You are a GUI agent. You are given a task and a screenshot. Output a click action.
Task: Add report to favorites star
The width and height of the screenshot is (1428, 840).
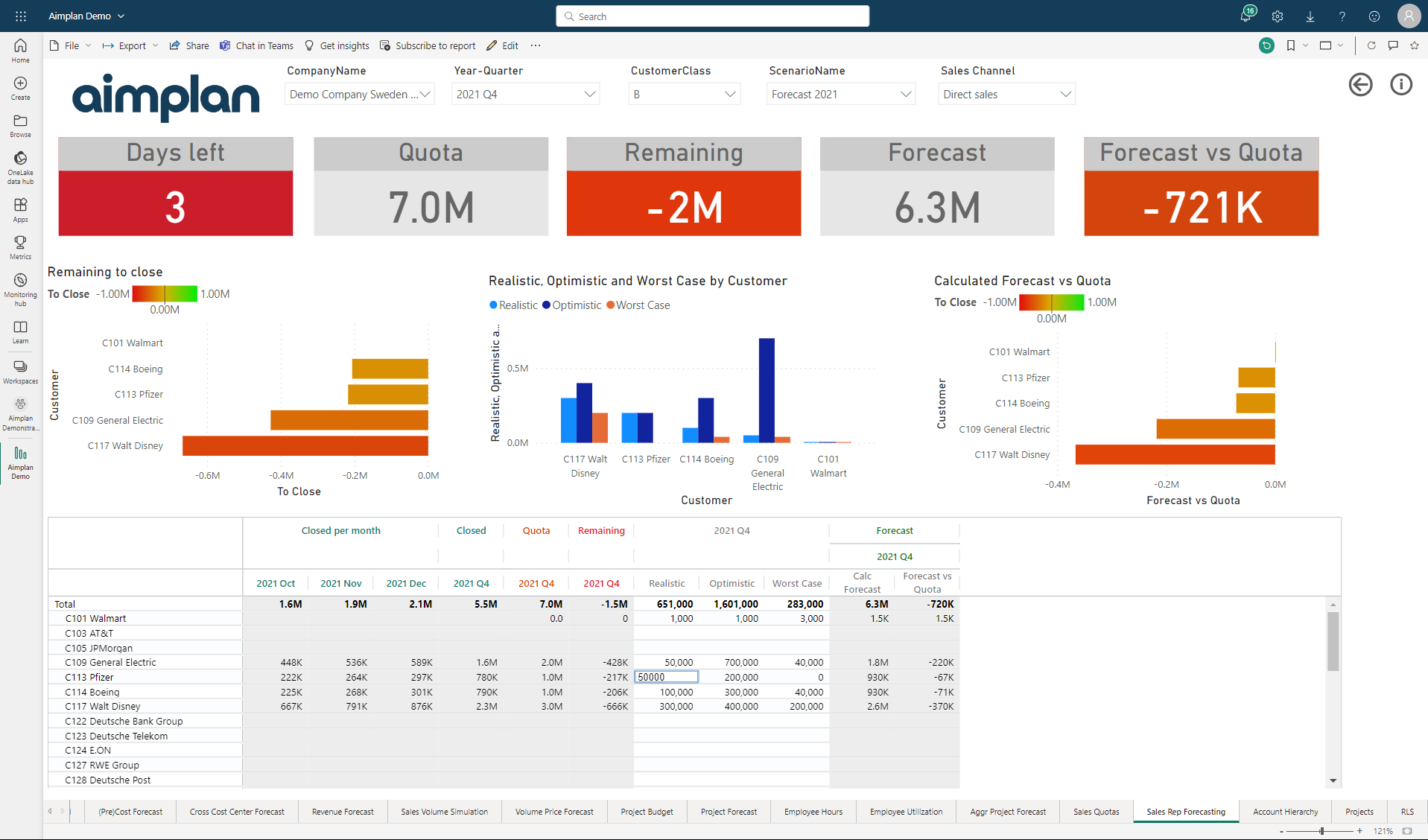[1415, 45]
